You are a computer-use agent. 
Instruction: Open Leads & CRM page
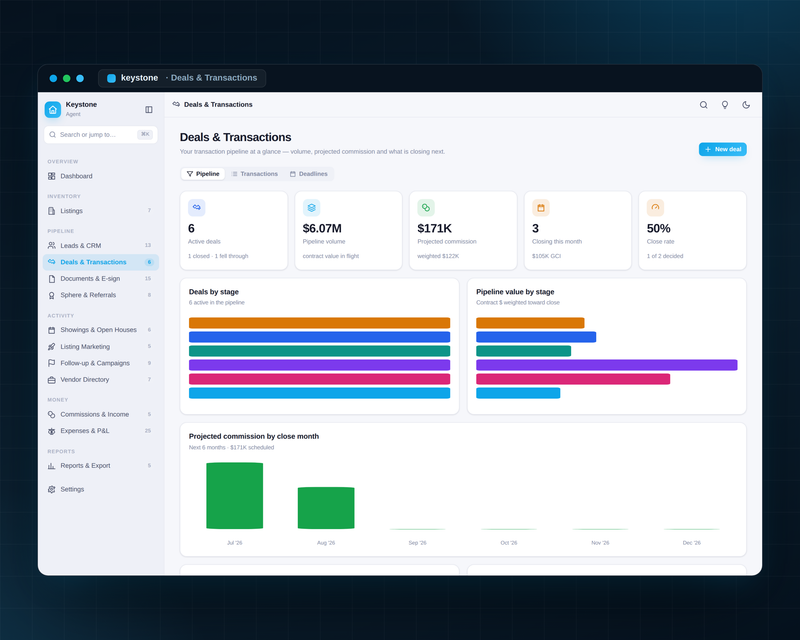click(101, 245)
